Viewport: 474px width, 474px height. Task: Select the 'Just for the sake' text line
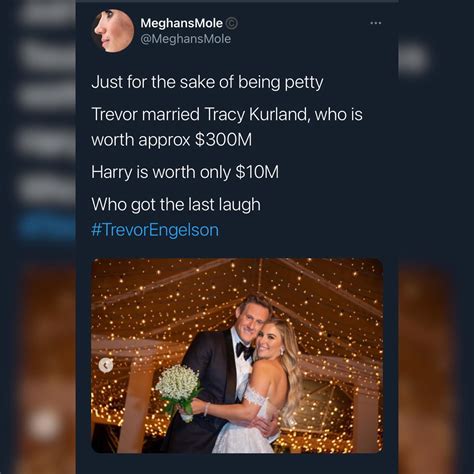(207, 83)
